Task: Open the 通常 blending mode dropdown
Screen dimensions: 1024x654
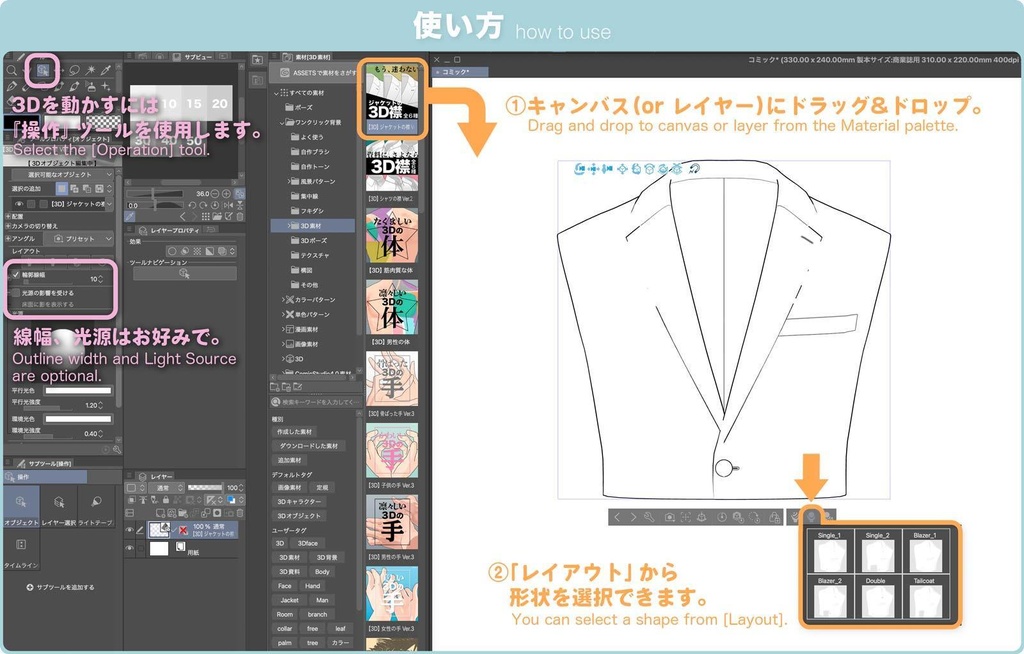Action: click(166, 488)
